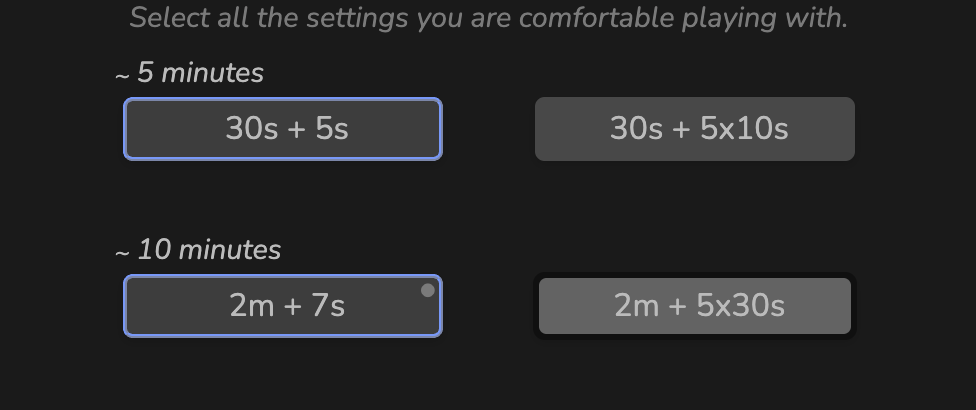
Task: Unselect the highlighted 2m + 7s button
Action: click(283, 306)
